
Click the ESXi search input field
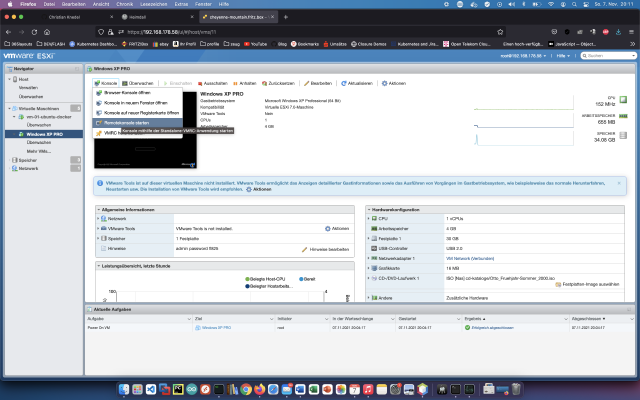click(608, 56)
